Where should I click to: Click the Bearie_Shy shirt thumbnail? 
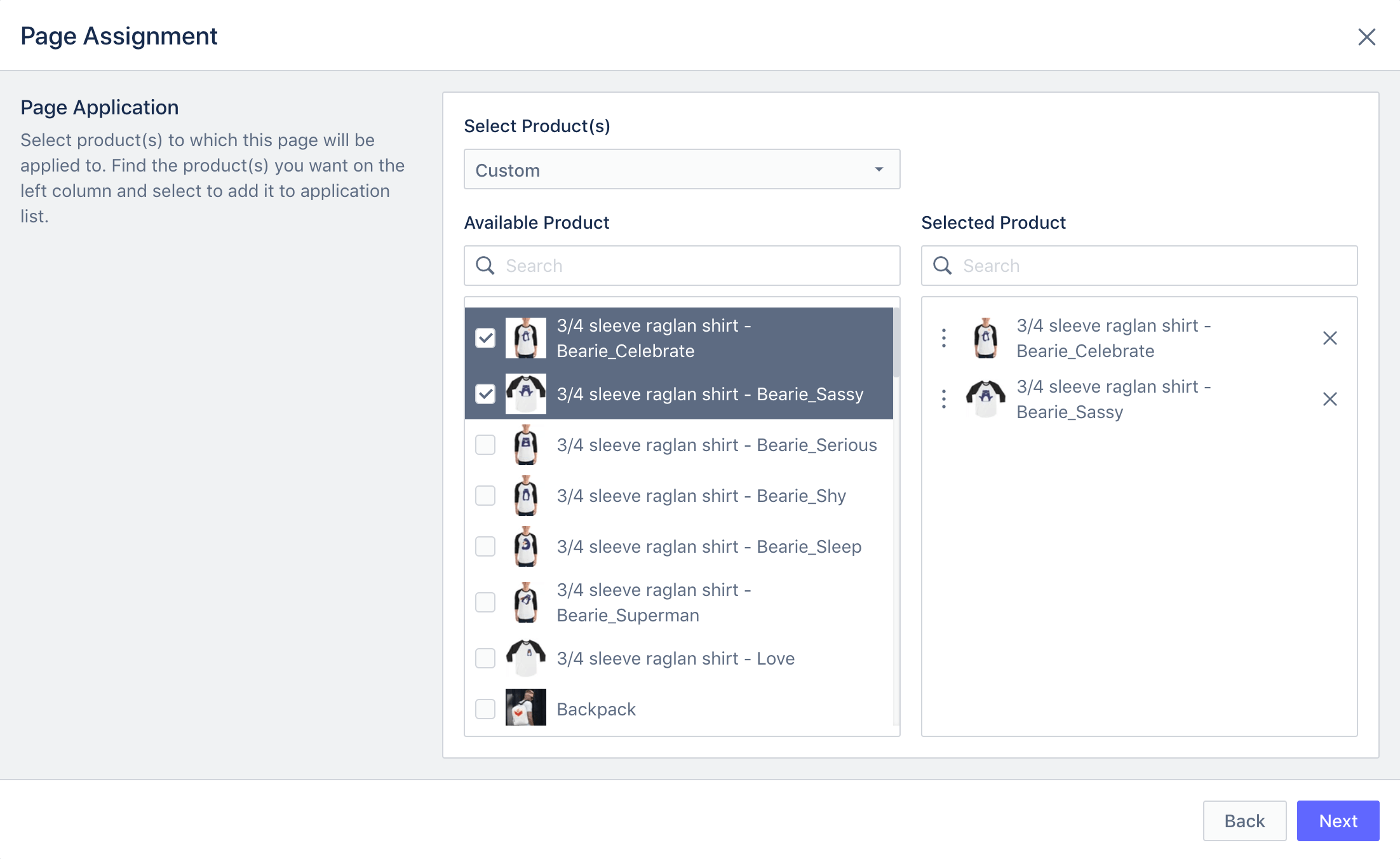[526, 496]
